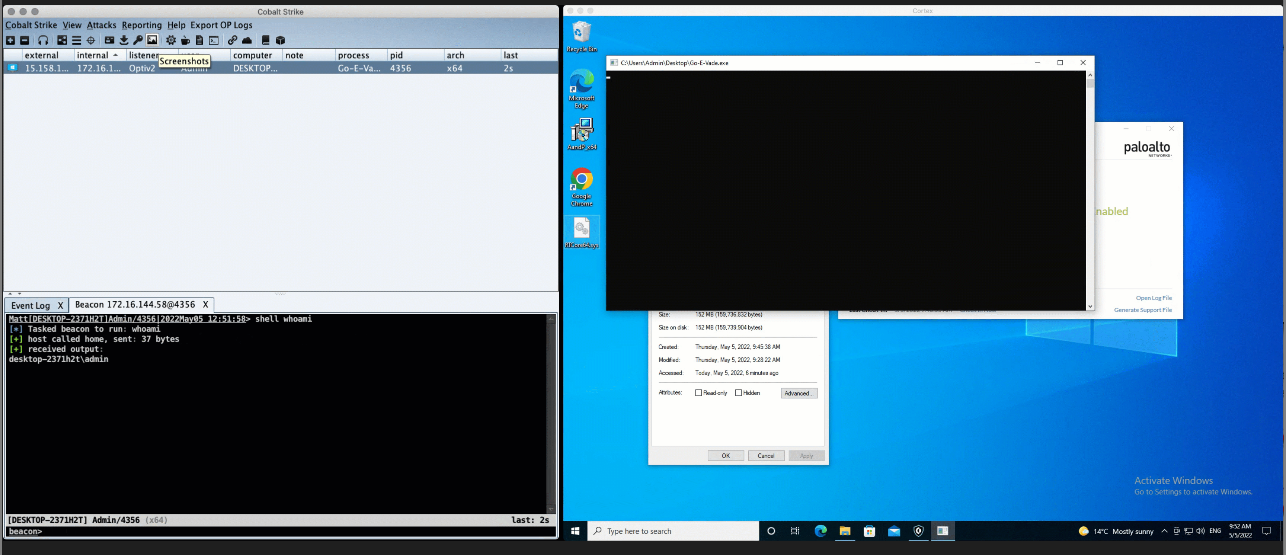Click the Manage web server cloud icon
Viewport: 1286px width, 555px height.
click(247, 40)
